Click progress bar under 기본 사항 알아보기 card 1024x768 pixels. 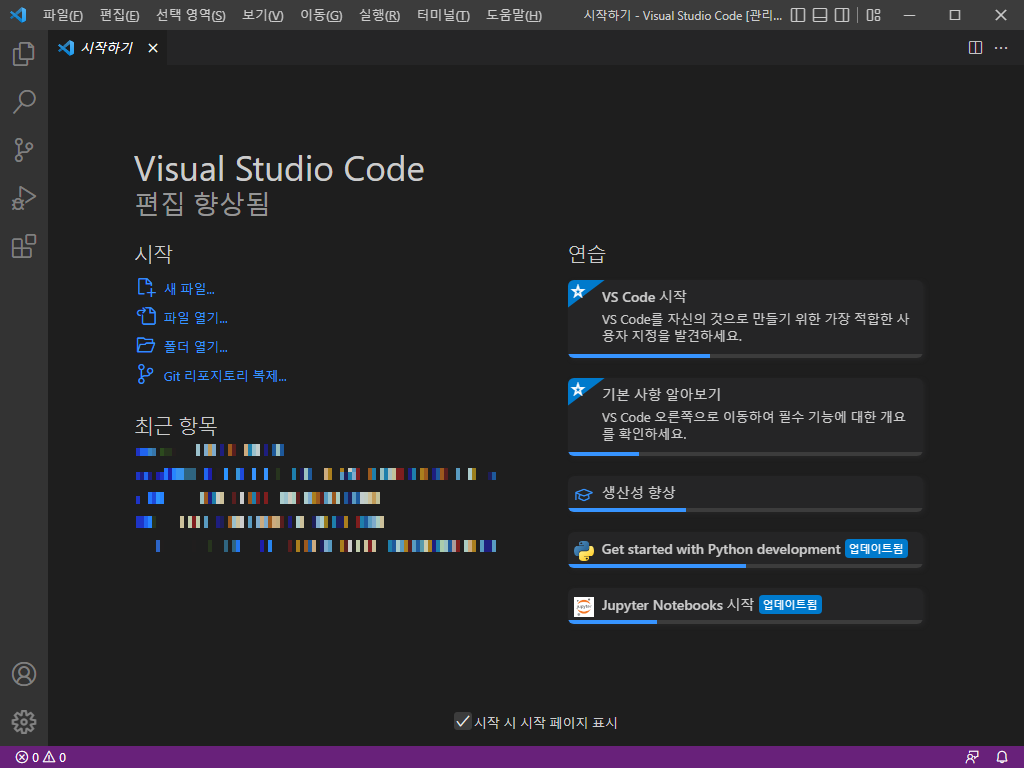pyautogui.click(x=745, y=454)
